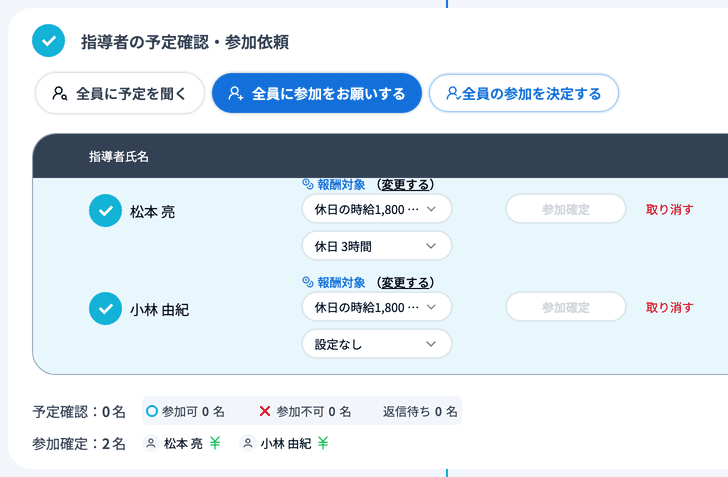
Task: Click 参加確定 button for 松本 亮
Action: [566, 209]
